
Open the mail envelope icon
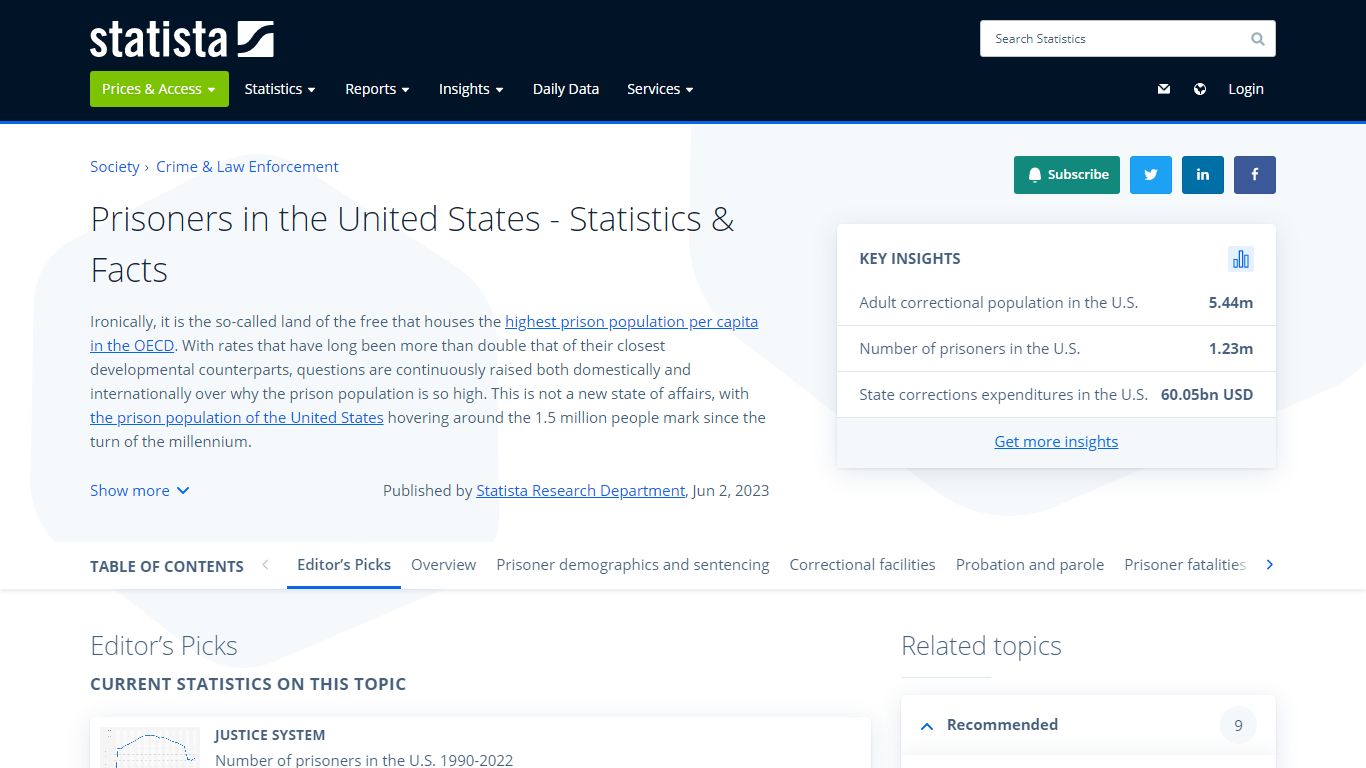[x=1164, y=89]
